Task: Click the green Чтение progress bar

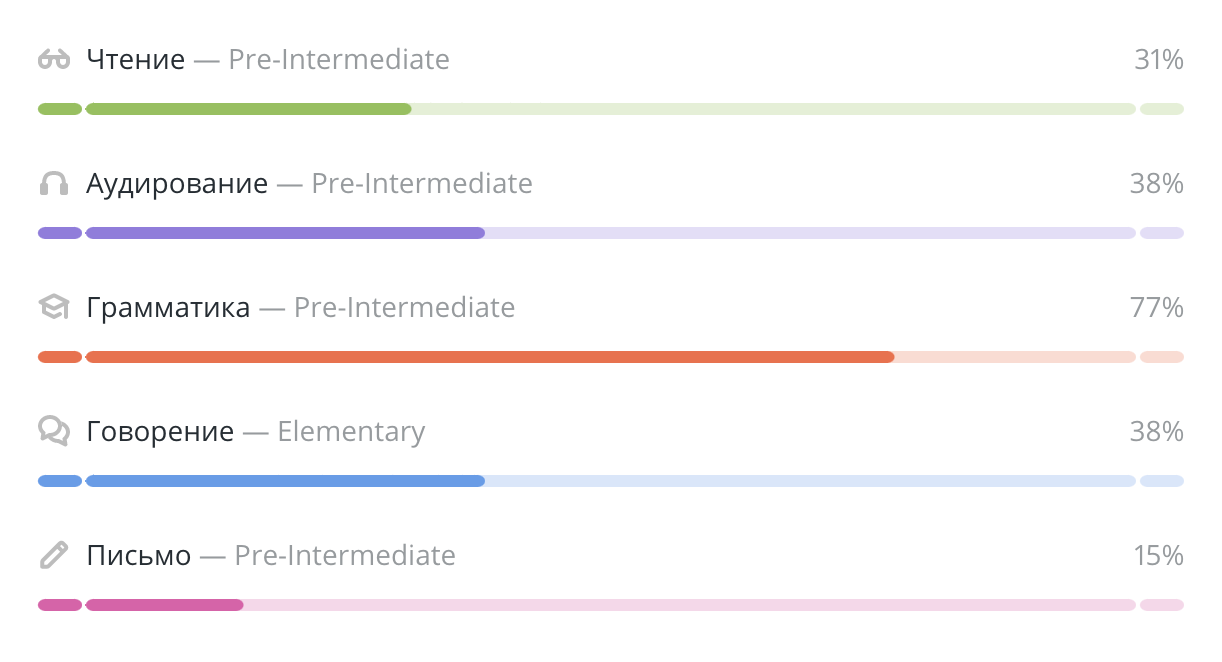Action: pyautogui.click(x=610, y=109)
